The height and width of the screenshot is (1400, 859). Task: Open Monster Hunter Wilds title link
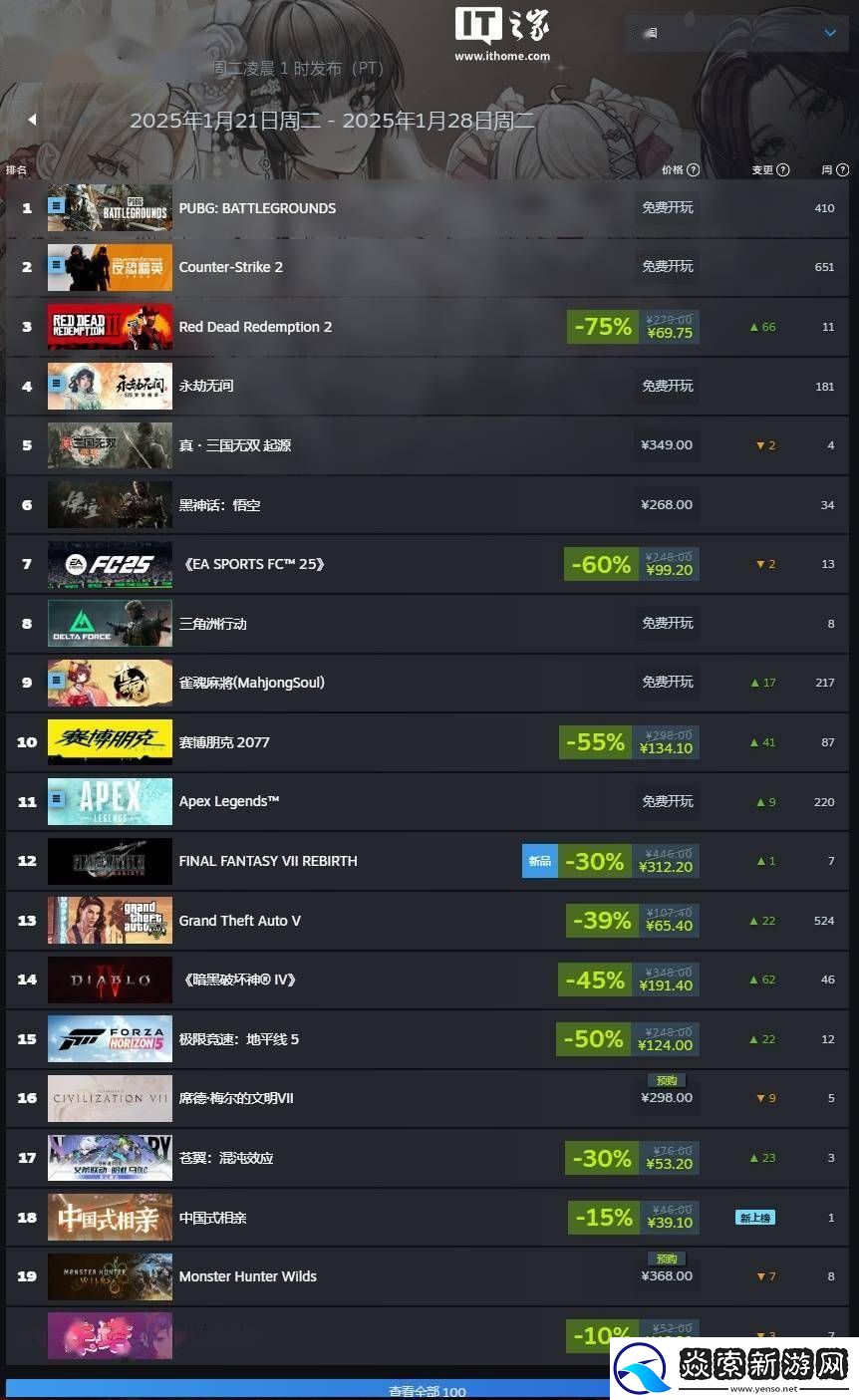(247, 1276)
